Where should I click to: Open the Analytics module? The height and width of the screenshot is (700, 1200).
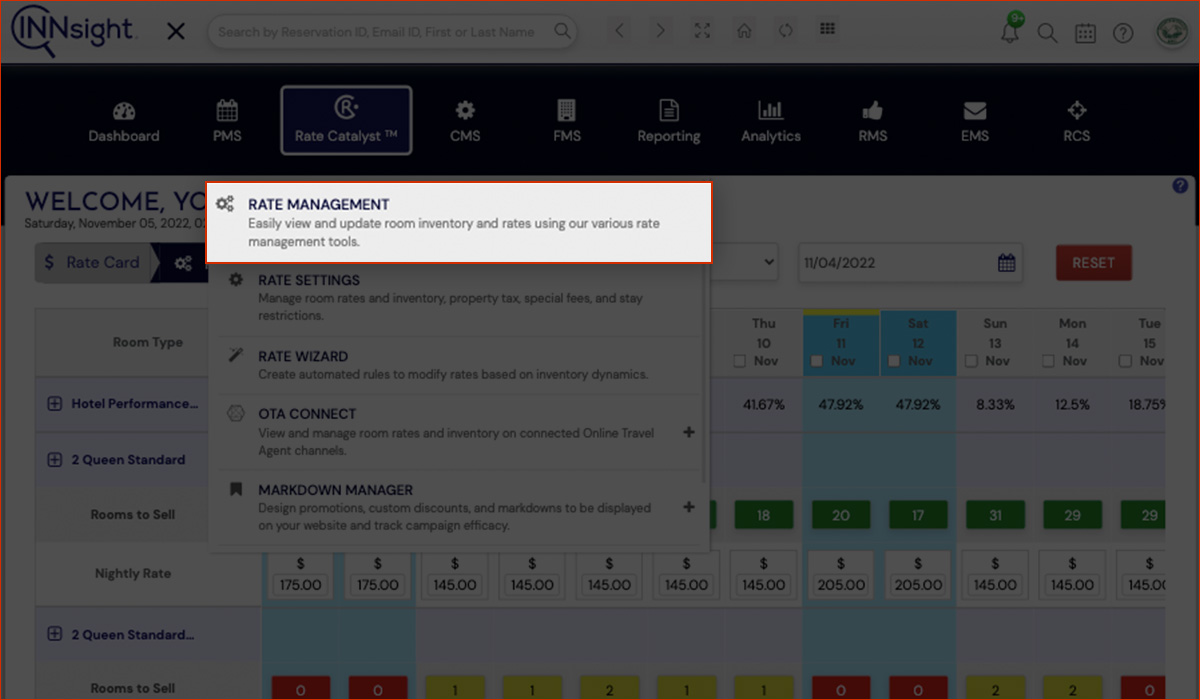[771, 121]
